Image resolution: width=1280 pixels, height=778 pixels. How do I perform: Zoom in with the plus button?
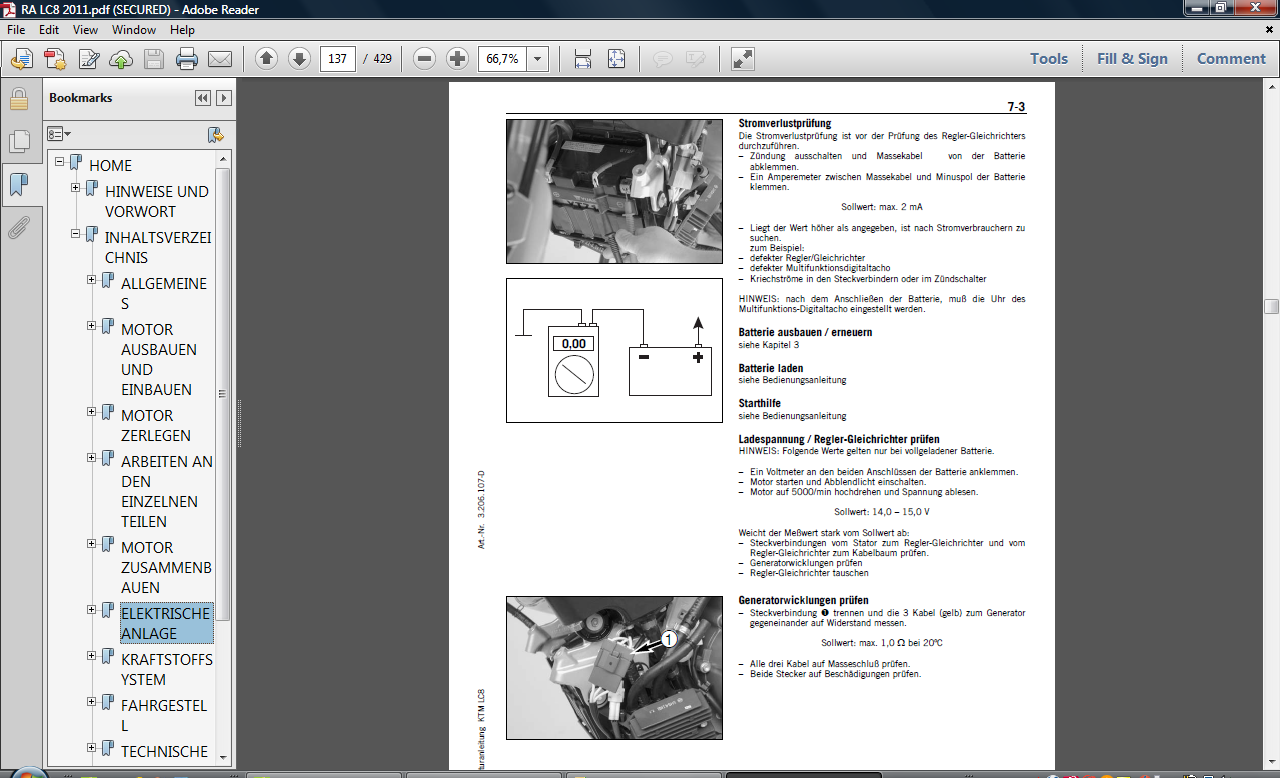[457, 59]
